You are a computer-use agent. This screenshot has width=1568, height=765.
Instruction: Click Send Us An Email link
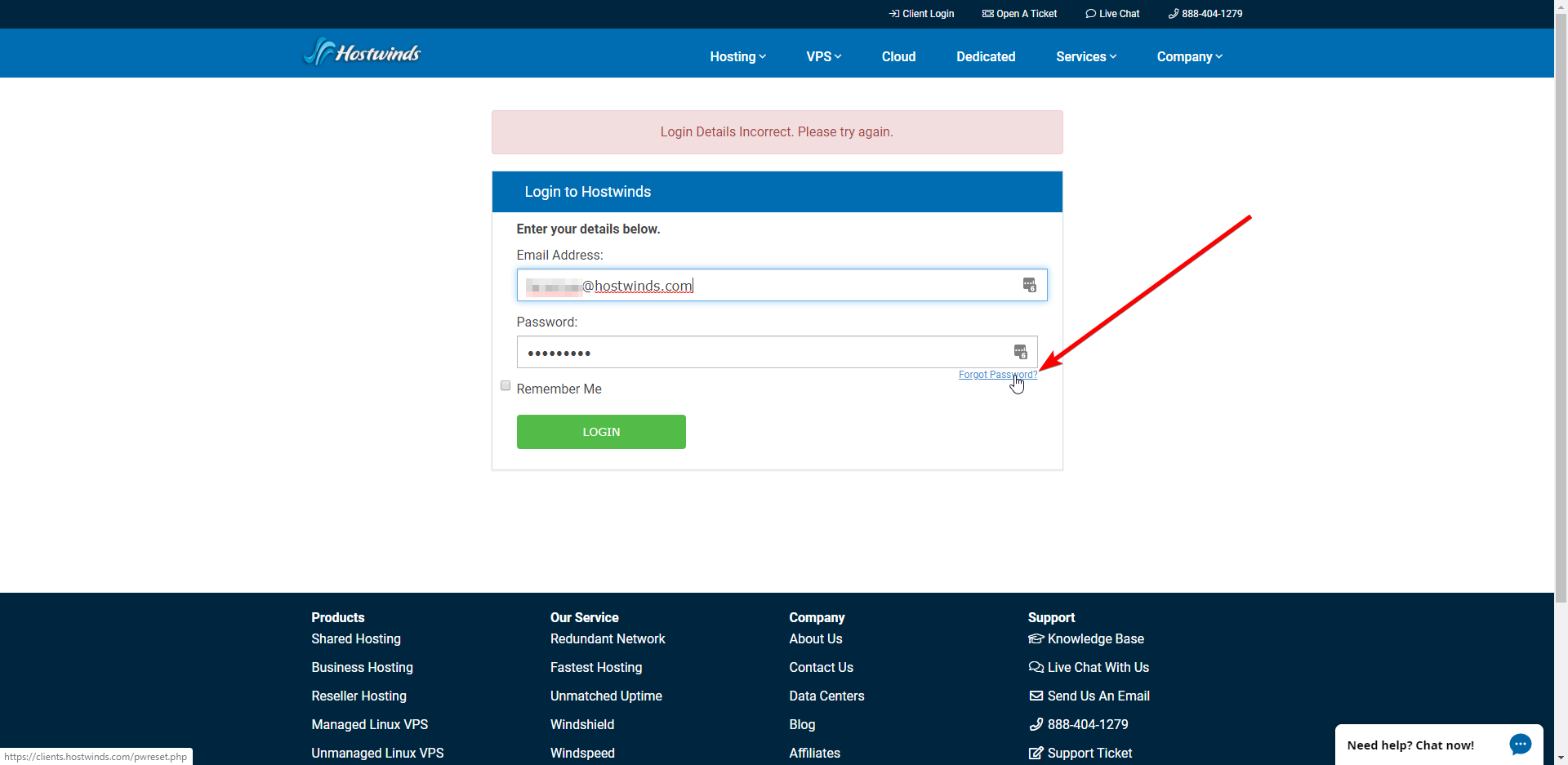click(x=1089, y=696)
